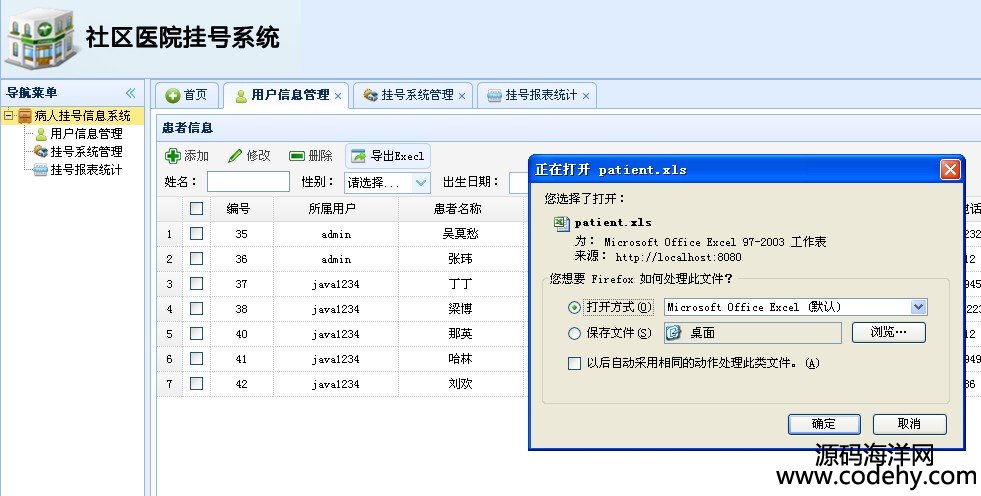
Task: Close the 正在打开 patient.xls dialog
Action: pos(950,169)
